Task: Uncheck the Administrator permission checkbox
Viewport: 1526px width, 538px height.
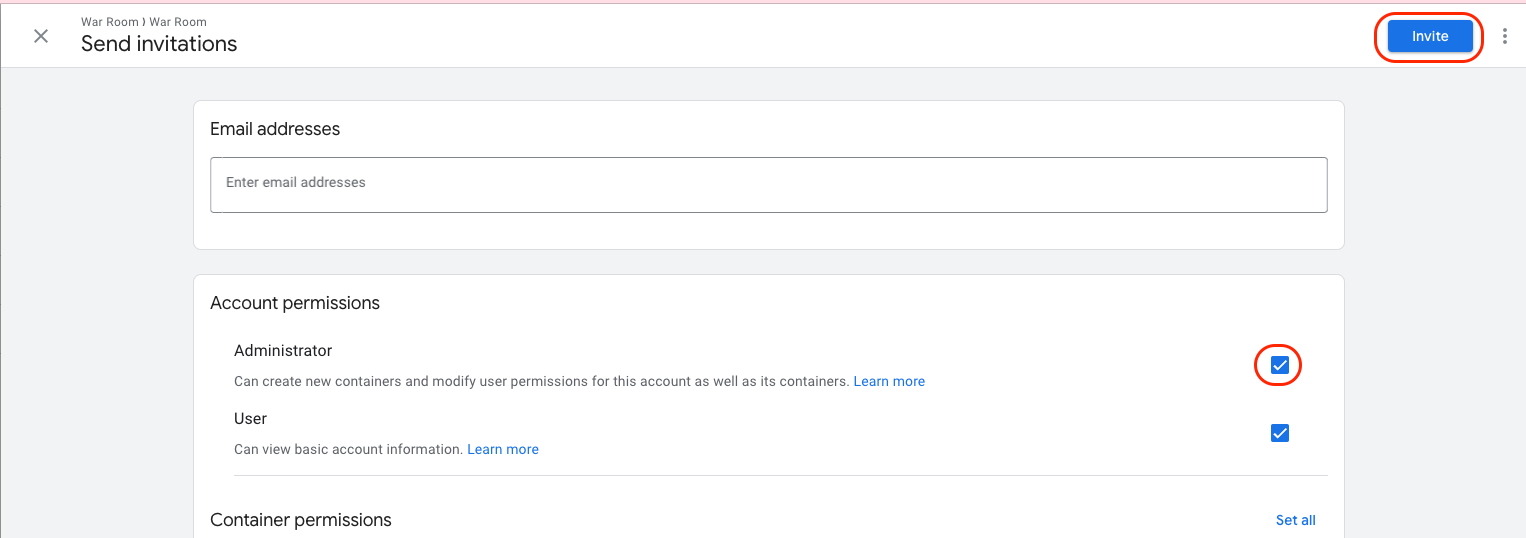Action: [1279, 365]
